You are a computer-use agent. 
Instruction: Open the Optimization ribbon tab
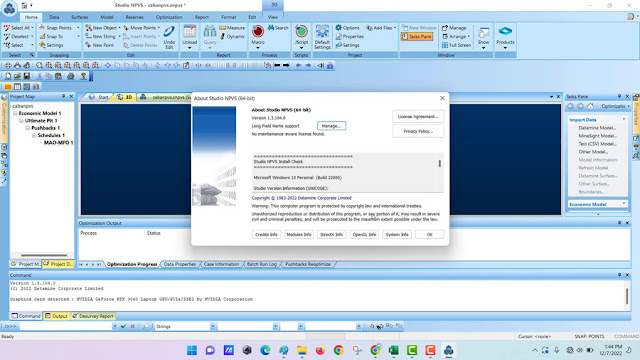(169, 17)
